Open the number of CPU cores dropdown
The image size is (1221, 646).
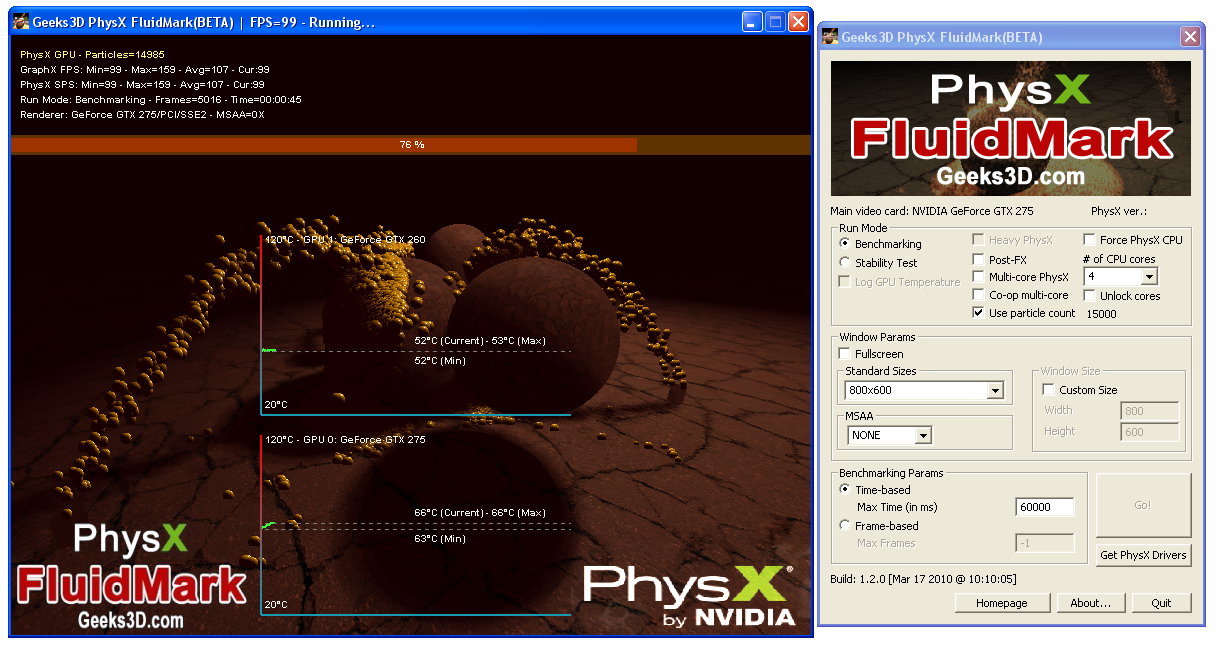(x=1148, y=277)
